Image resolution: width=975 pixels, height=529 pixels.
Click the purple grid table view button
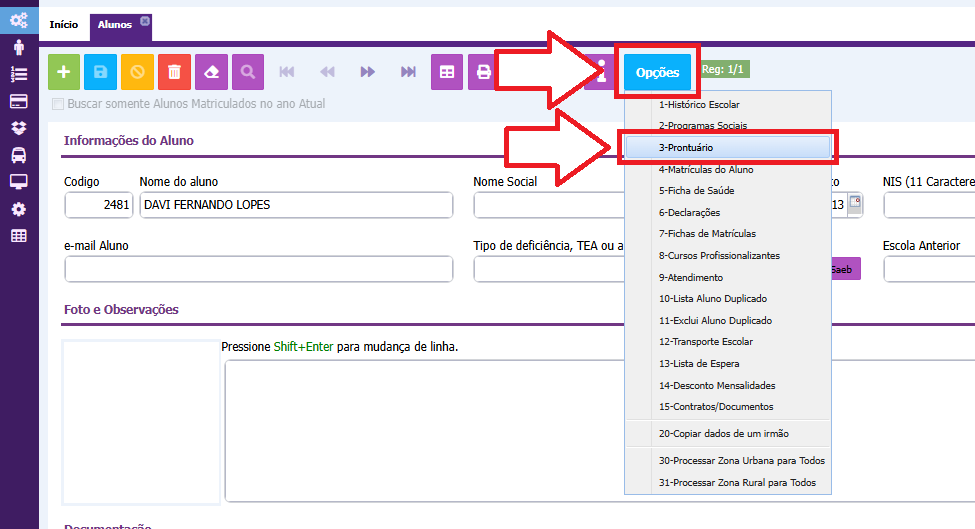447,72
